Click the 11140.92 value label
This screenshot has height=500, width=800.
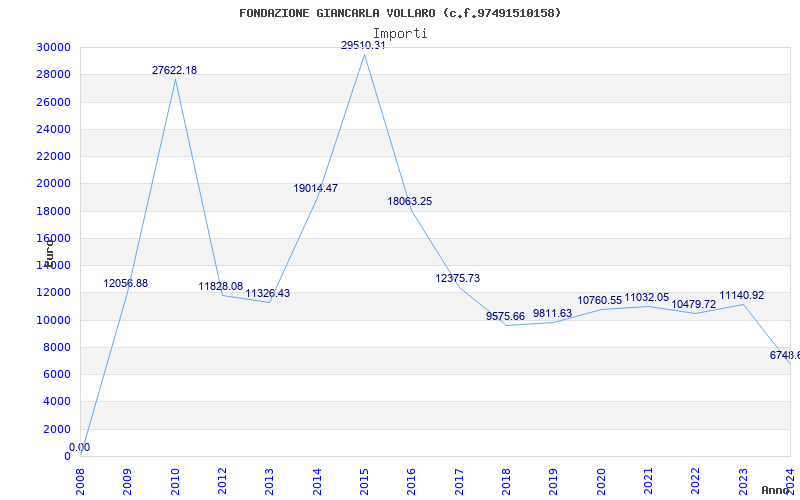tap(741, 295)
